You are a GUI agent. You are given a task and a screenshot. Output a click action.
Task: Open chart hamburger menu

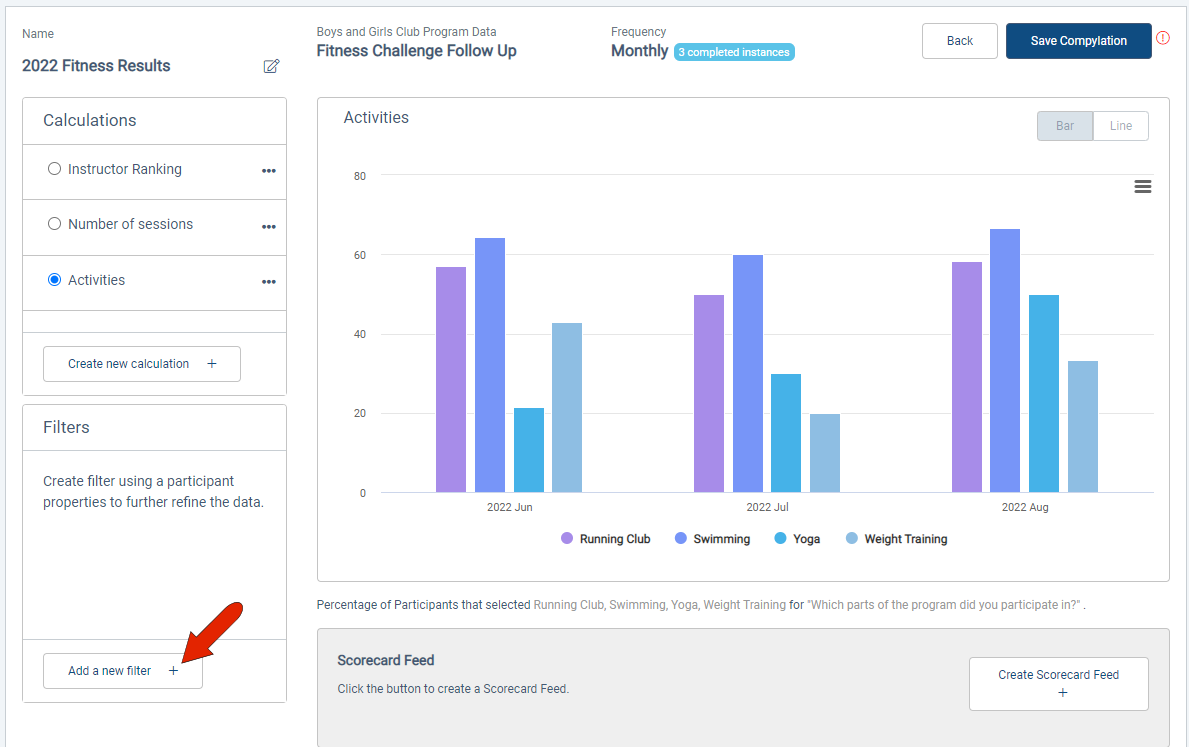click(1143, 187)
